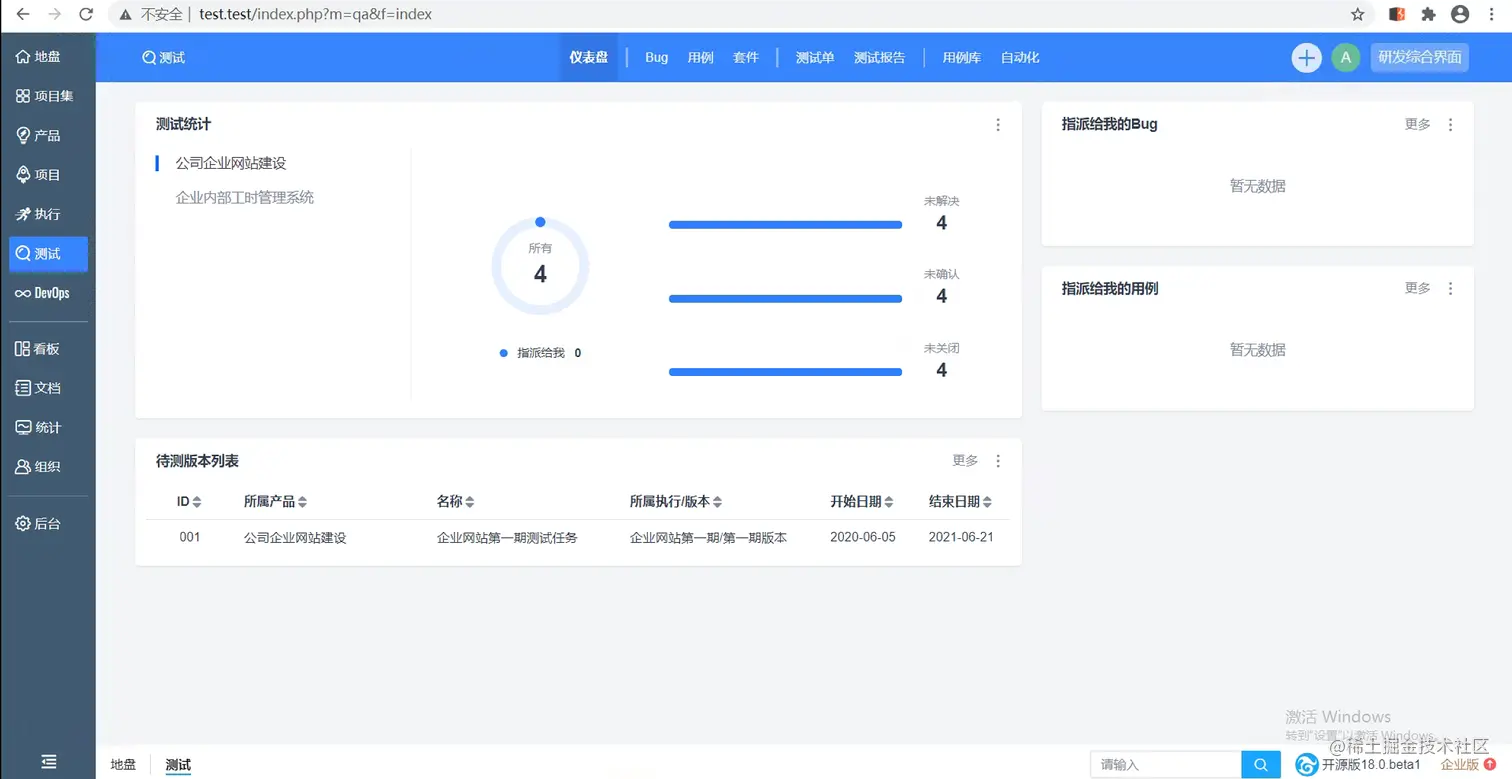Open more options for 测试统计 panel
Image resolution: width=1512 pixels, height=779 pixels.
click(x=998, y=125)
